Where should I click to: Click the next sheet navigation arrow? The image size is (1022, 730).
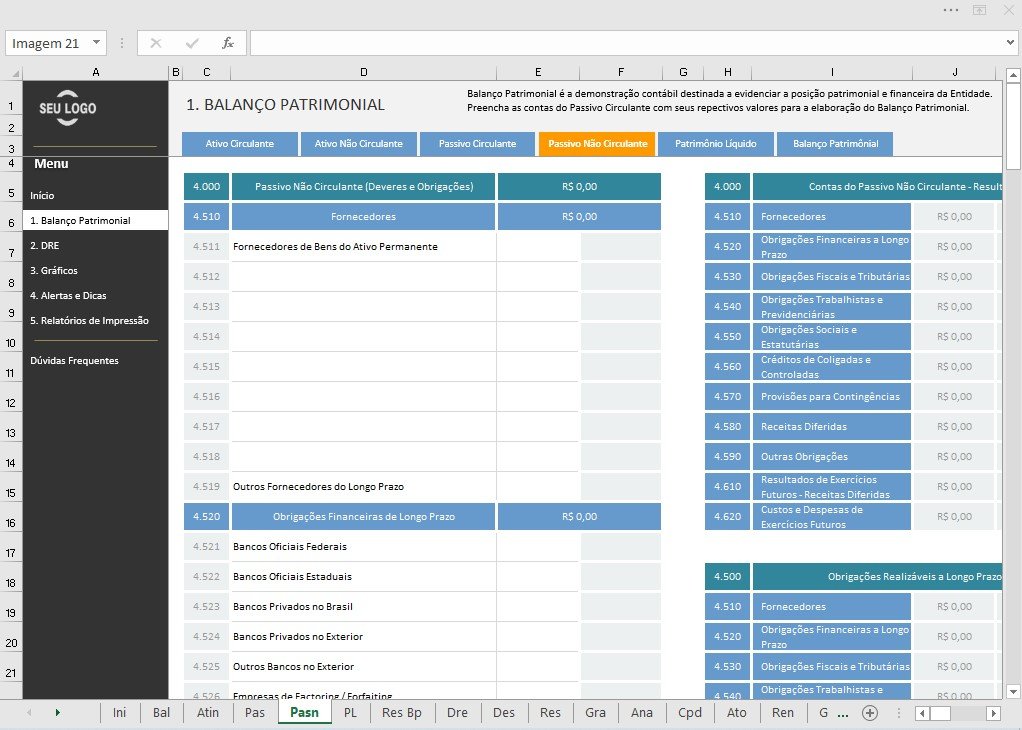[57, 712]
